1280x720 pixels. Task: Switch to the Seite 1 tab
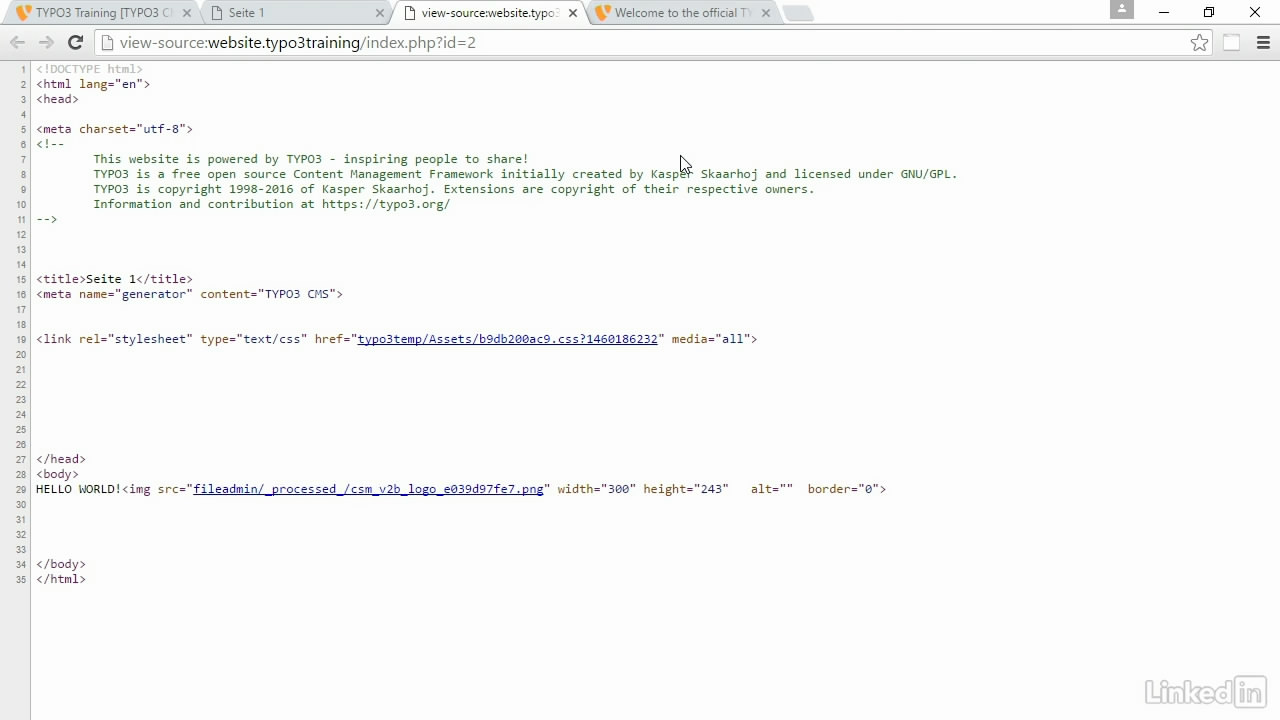[x=290, y=13]
